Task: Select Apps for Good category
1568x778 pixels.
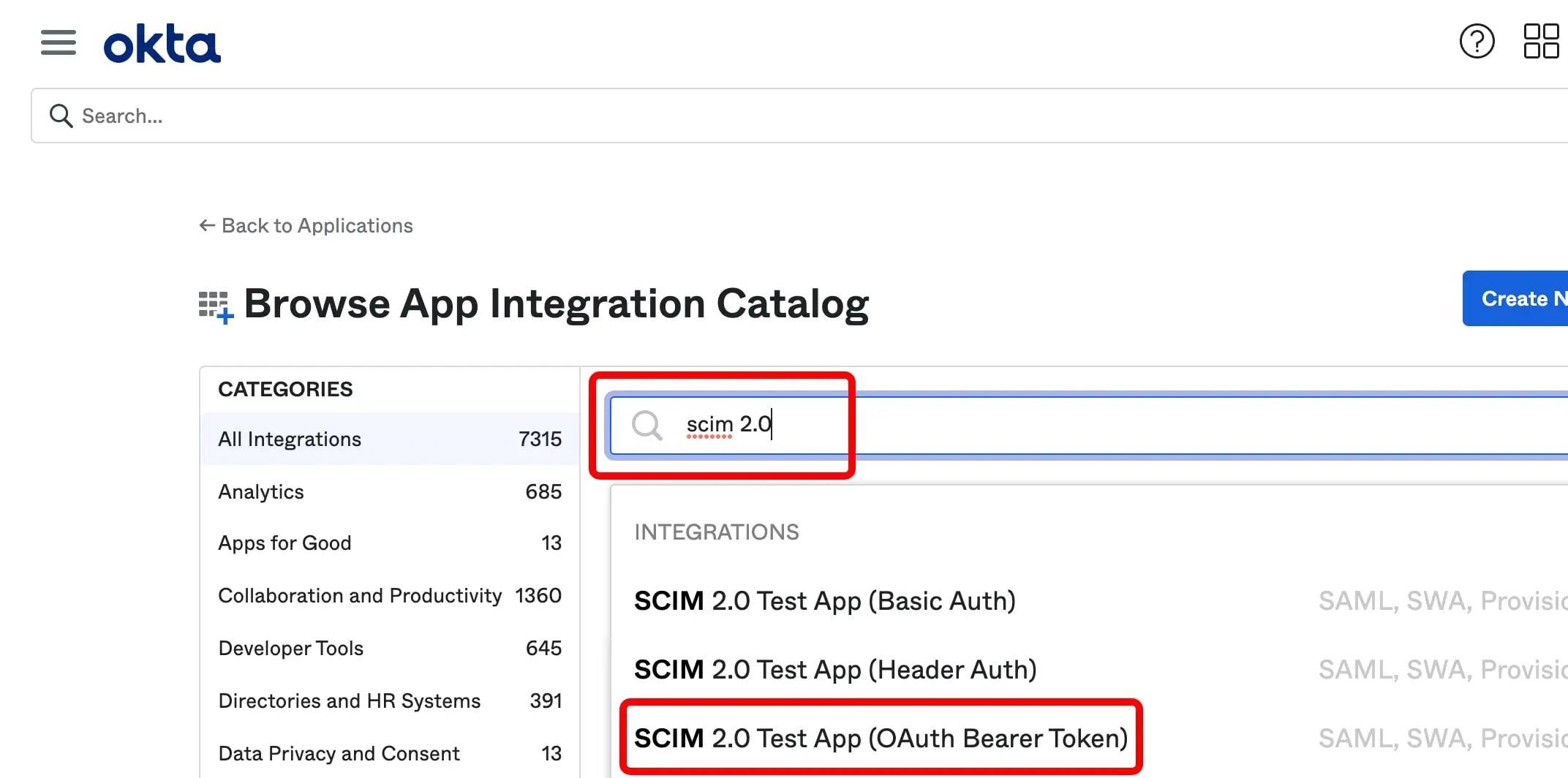Action: pos(390,543)
